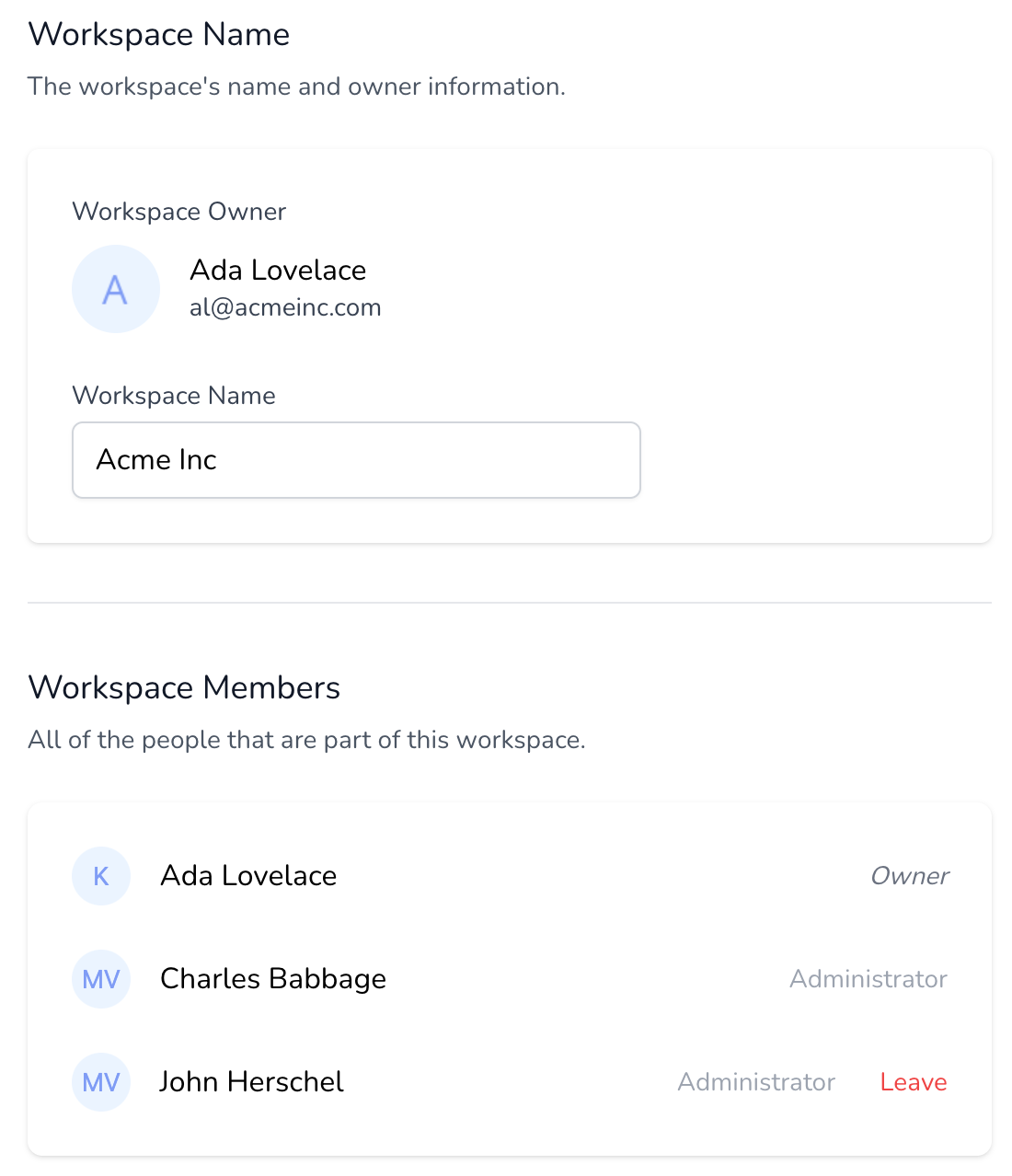
Task: Click the Workspace Name label above input
Action: click(174, 396)
